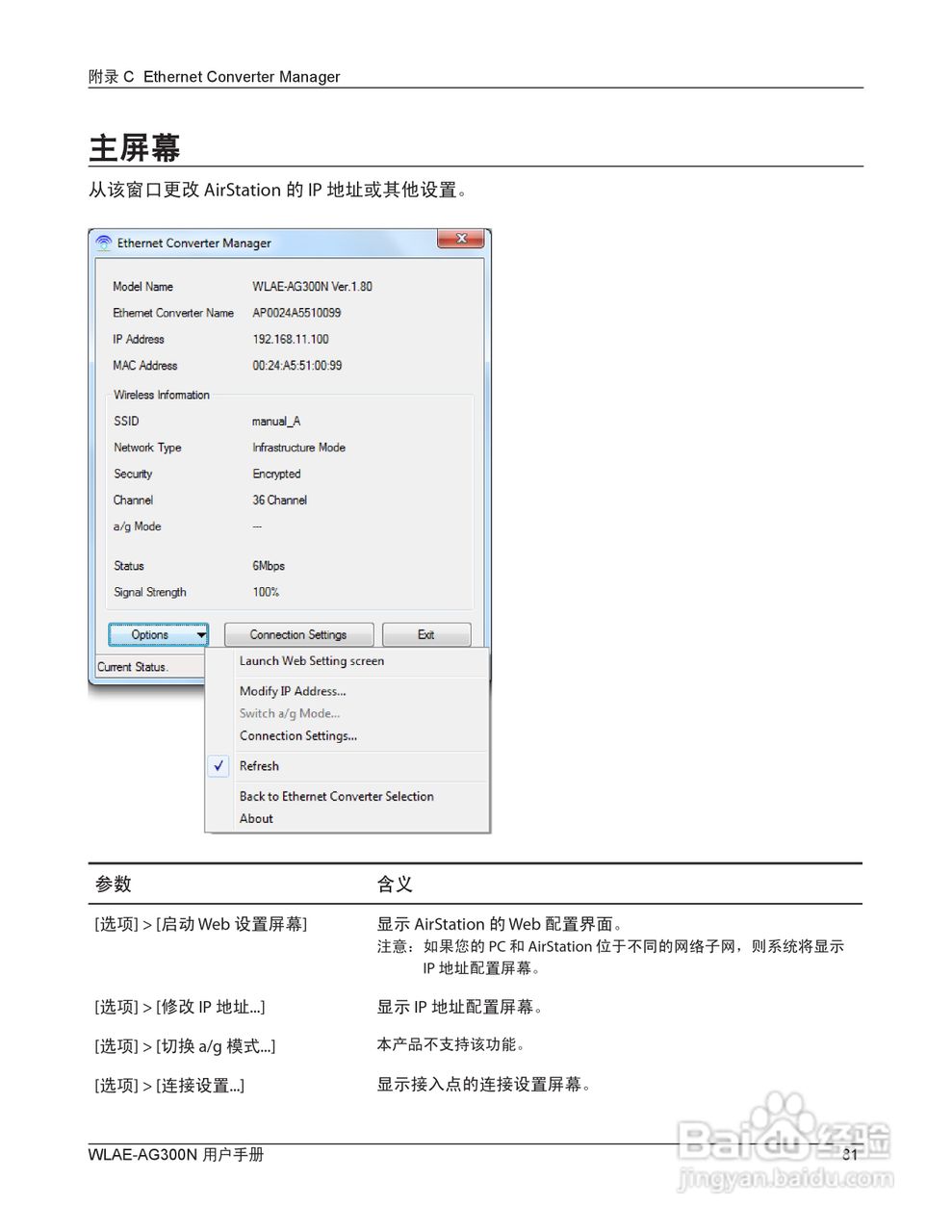Click the camera watermark icon near page bottom
The image size is (952, 1232).
(782, 1114)
